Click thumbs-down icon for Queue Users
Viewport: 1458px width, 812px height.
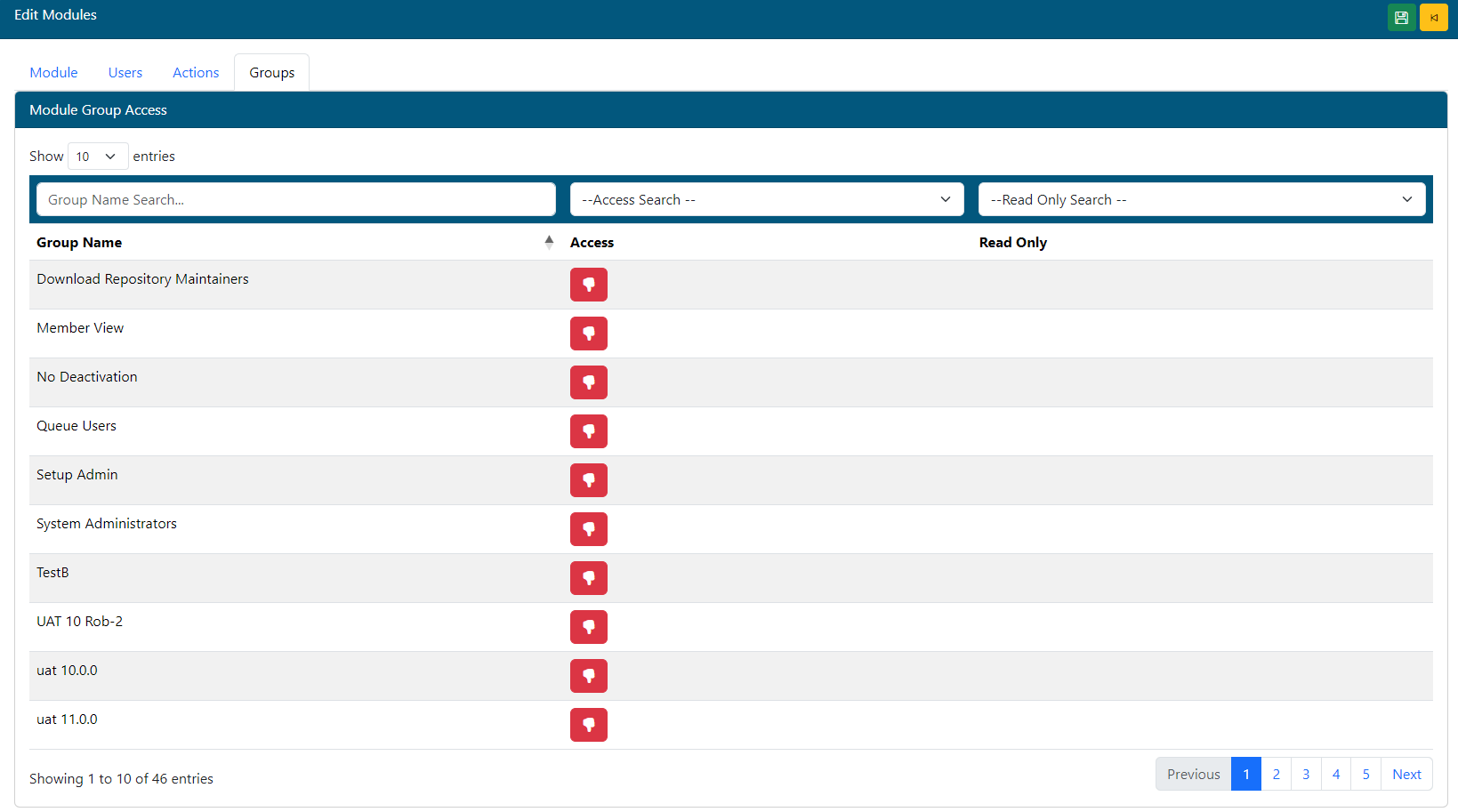click(588, 431)
